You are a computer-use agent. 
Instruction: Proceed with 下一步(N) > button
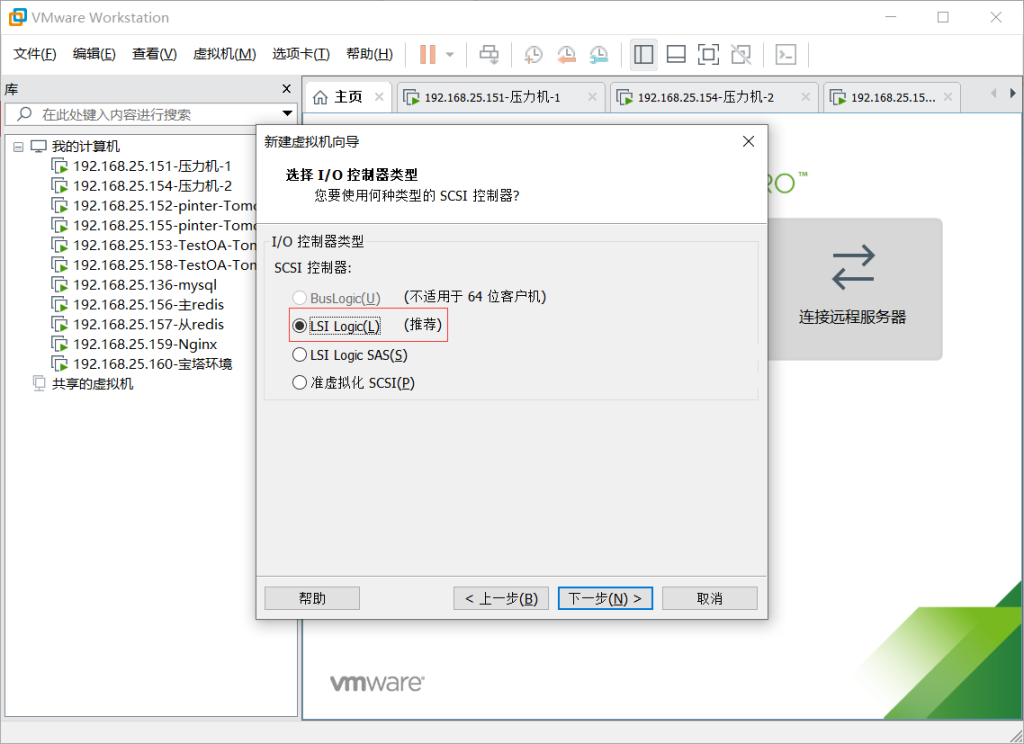pos(605,598)
